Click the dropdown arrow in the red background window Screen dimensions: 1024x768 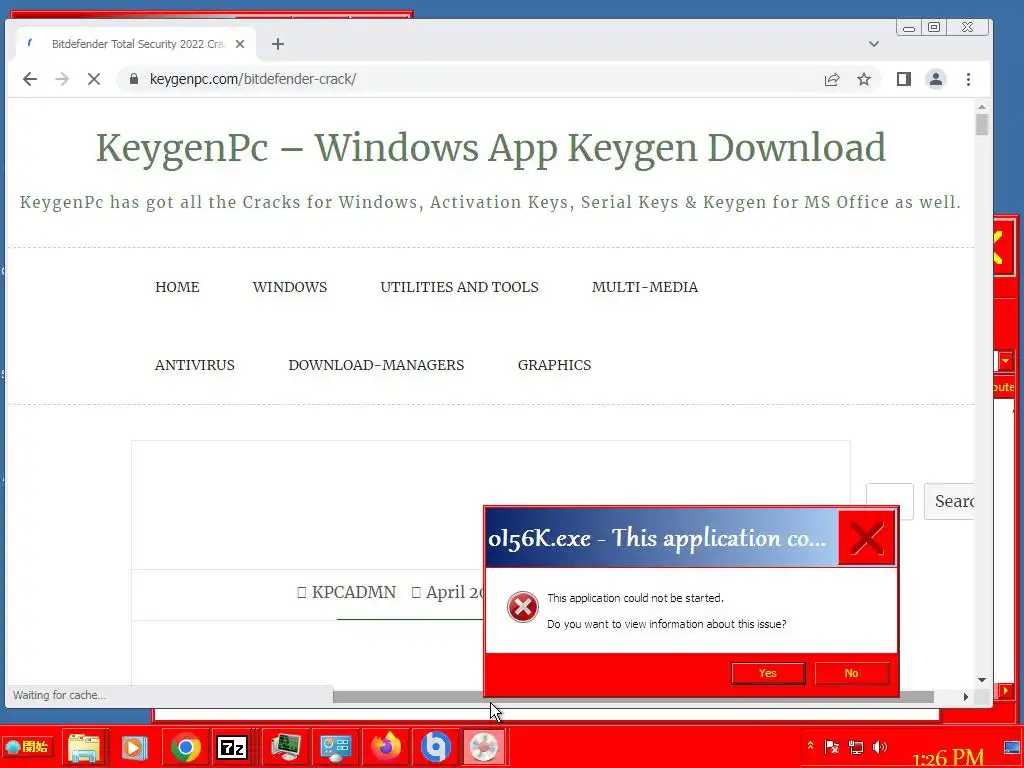coord(1006,360)
